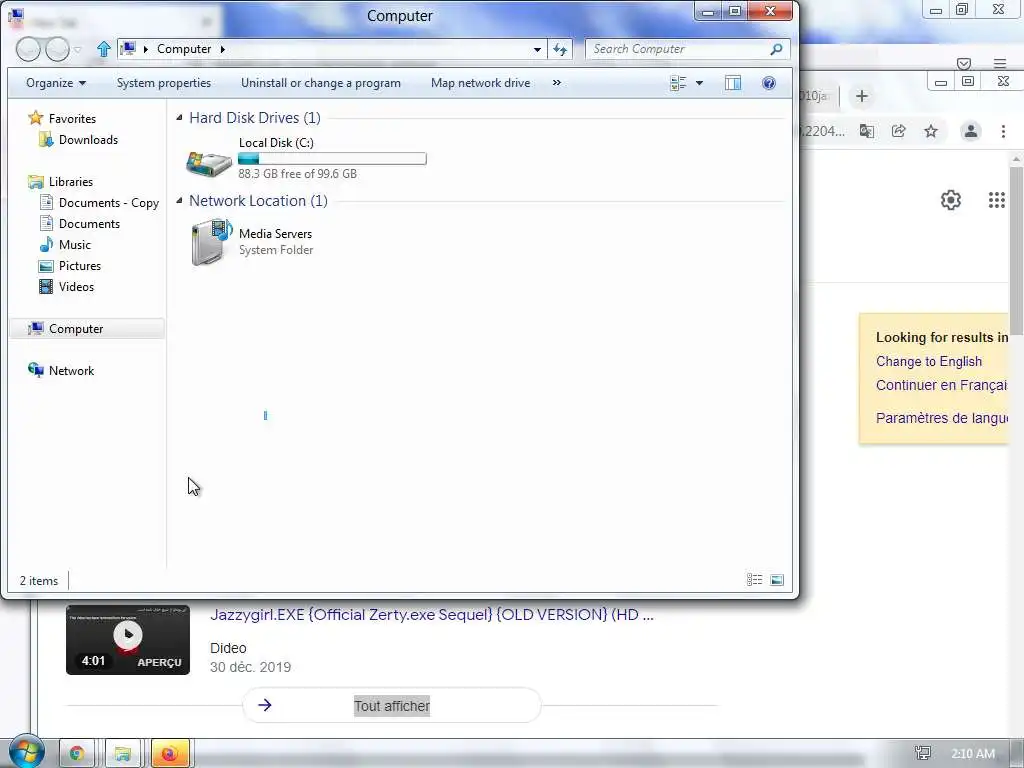This screenshot has width=1024, height=768.
Task: Bookmark this page with star icon
Action: coord(931,131)
